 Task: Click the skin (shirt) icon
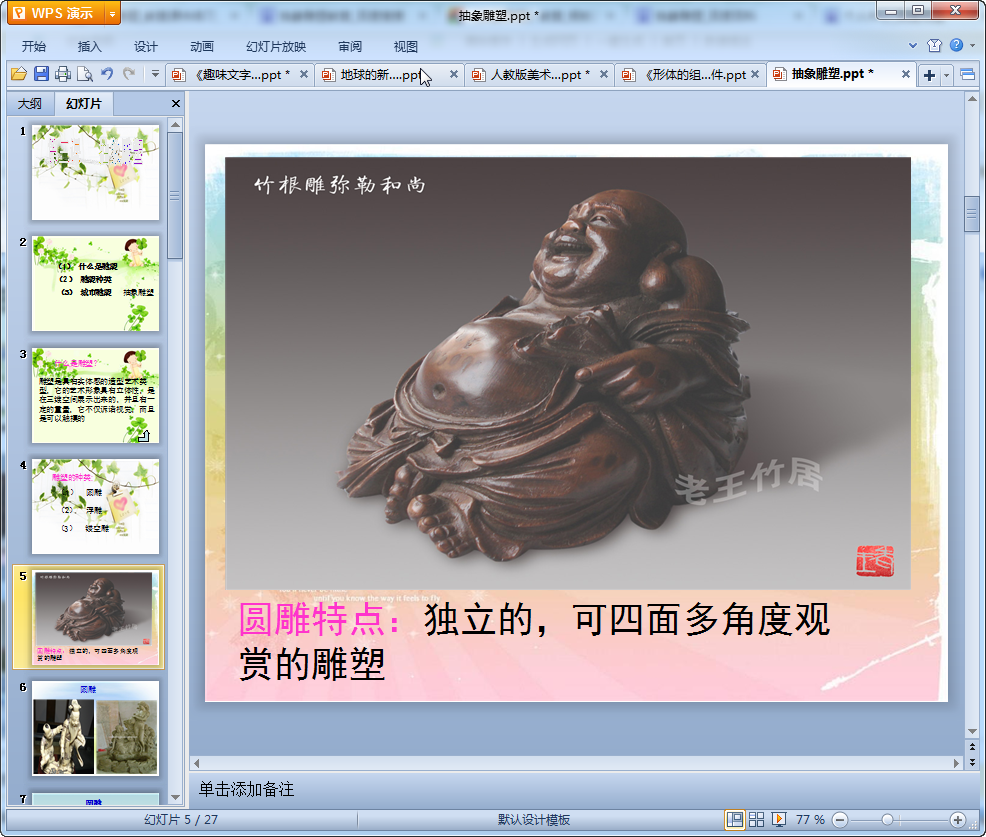[x=934, y=45]
